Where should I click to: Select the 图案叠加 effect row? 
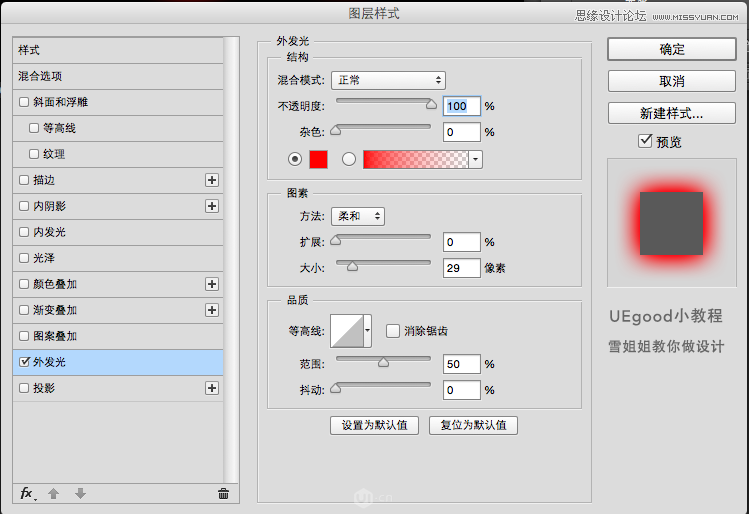[x=118, y=336]
